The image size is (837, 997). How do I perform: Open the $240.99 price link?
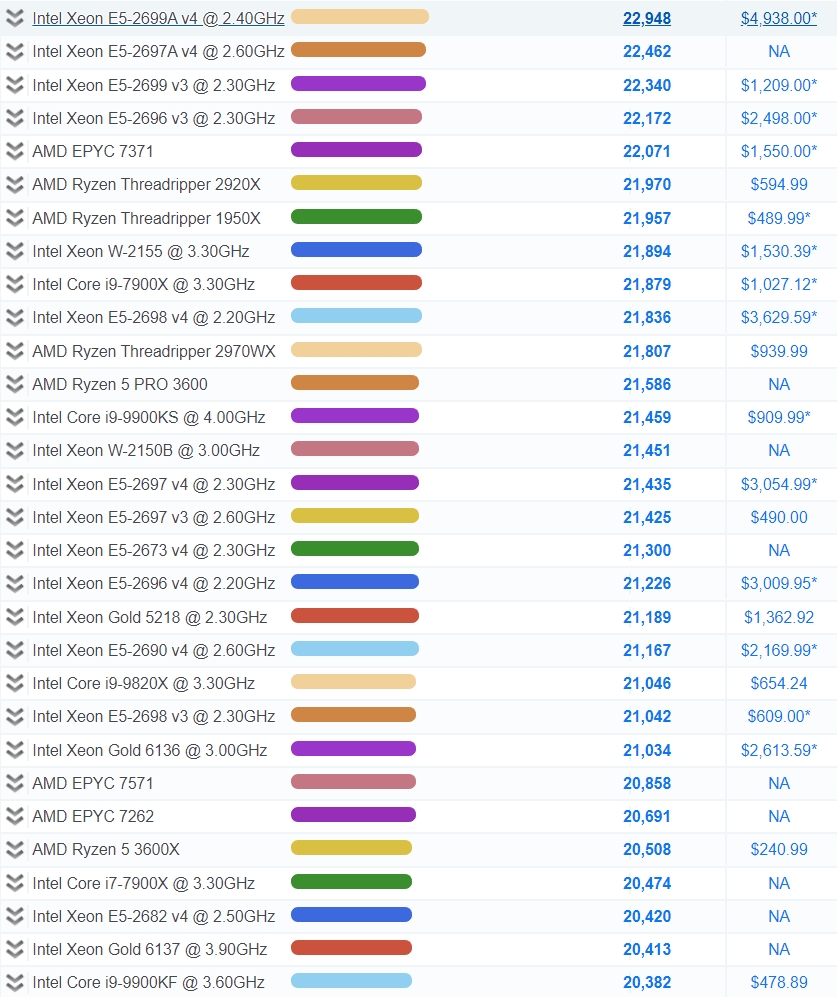[x=779, y=849]
